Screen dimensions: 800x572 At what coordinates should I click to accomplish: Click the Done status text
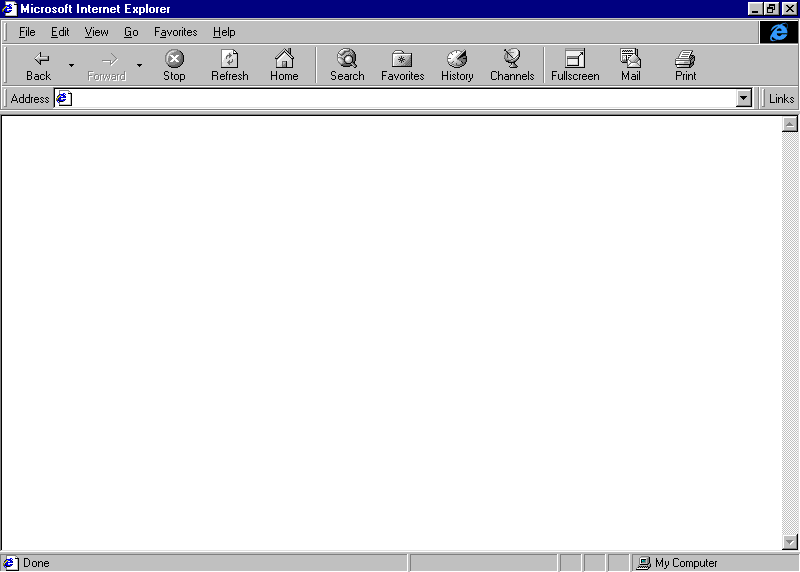coord(36,563)
